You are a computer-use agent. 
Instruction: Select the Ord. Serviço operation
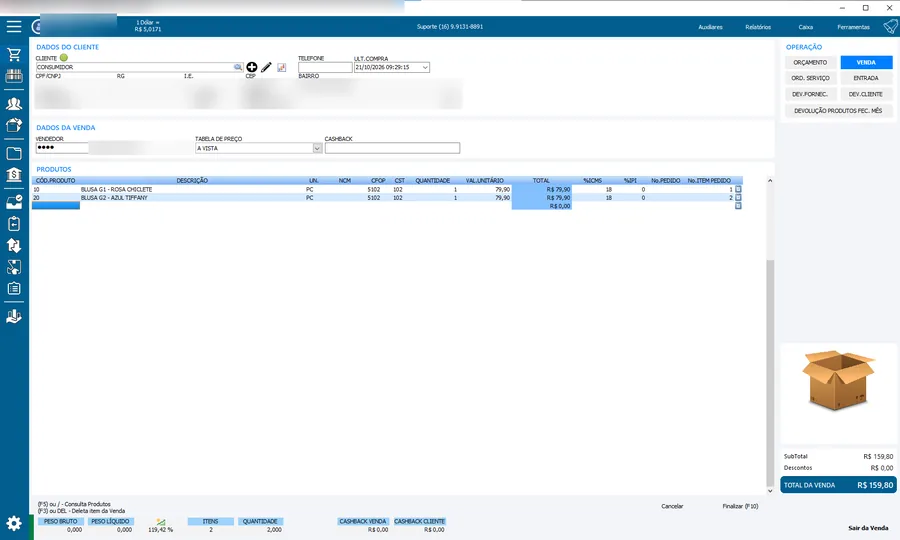tap(810, 78)
